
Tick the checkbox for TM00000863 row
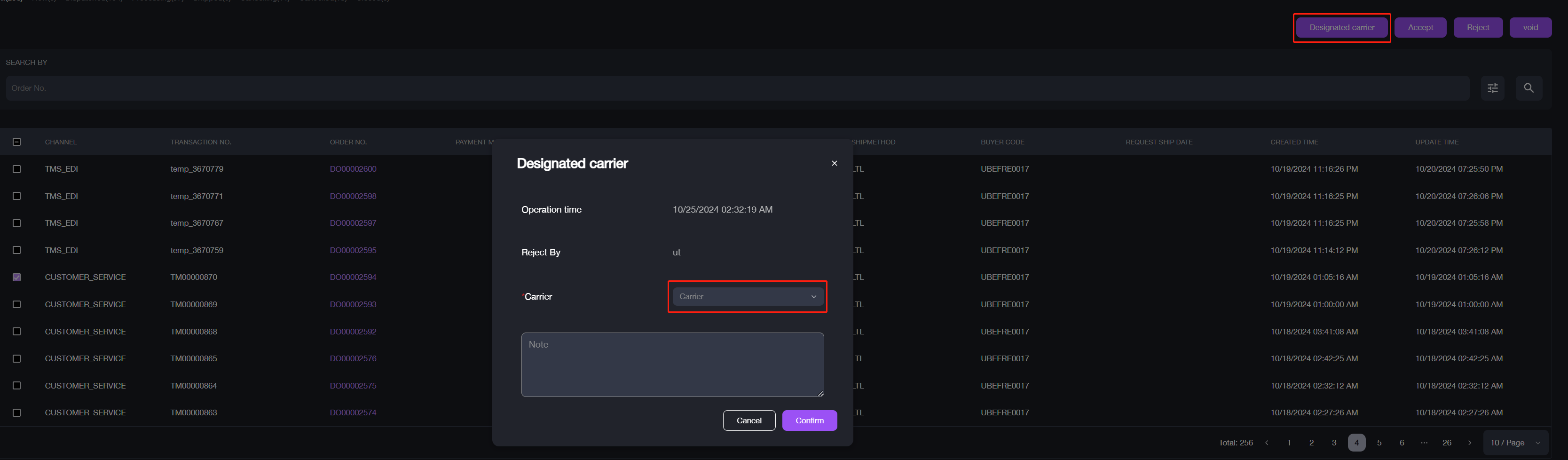[17, 413]
